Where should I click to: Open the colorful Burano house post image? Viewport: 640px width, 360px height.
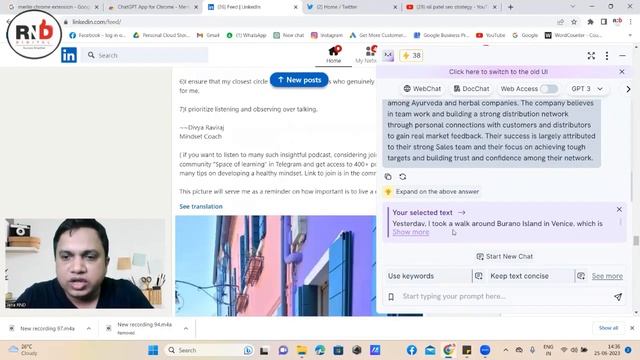pyautogui.click(x=276, y=266)
